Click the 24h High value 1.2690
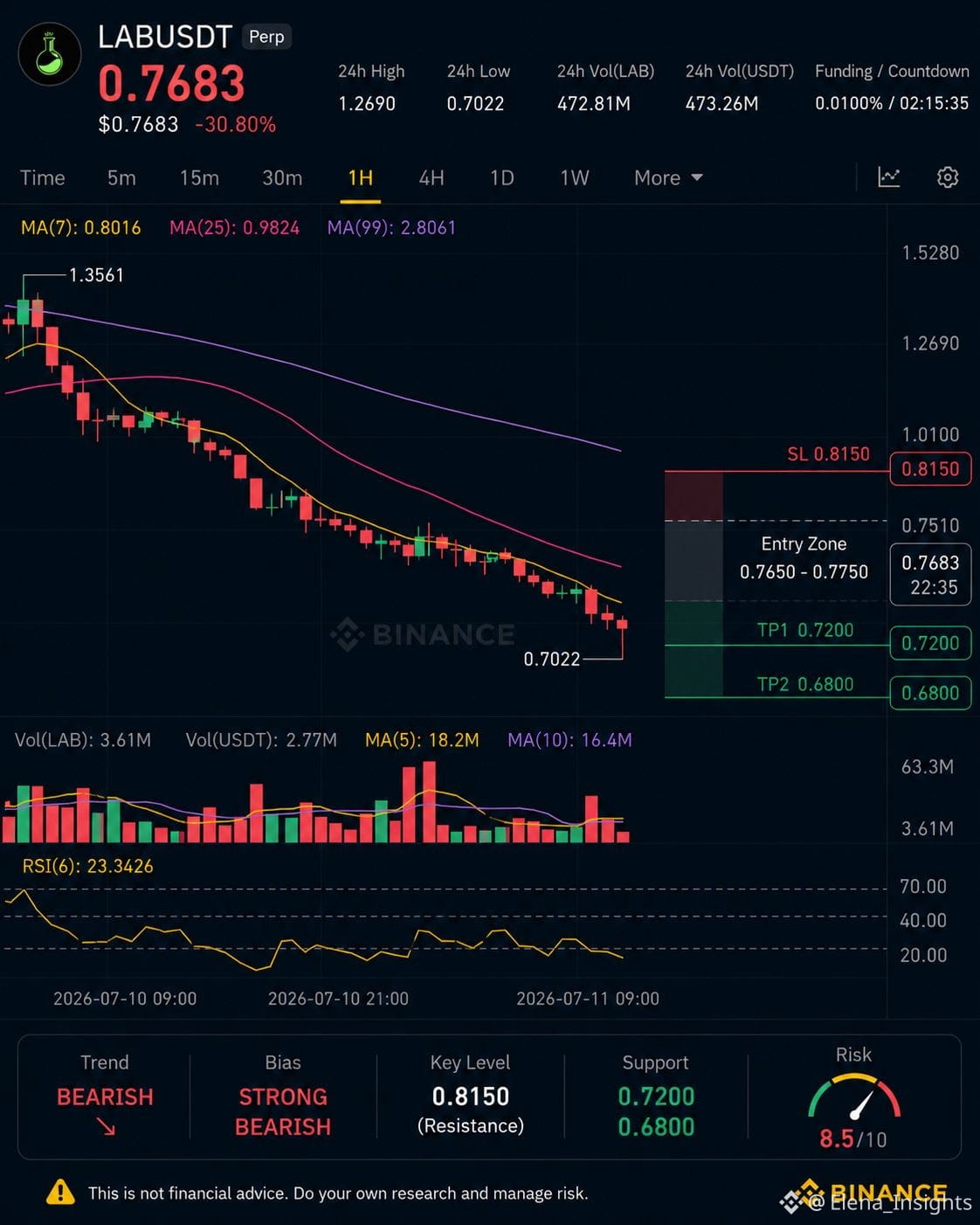 pyautogui.click(x=367, y=104)
